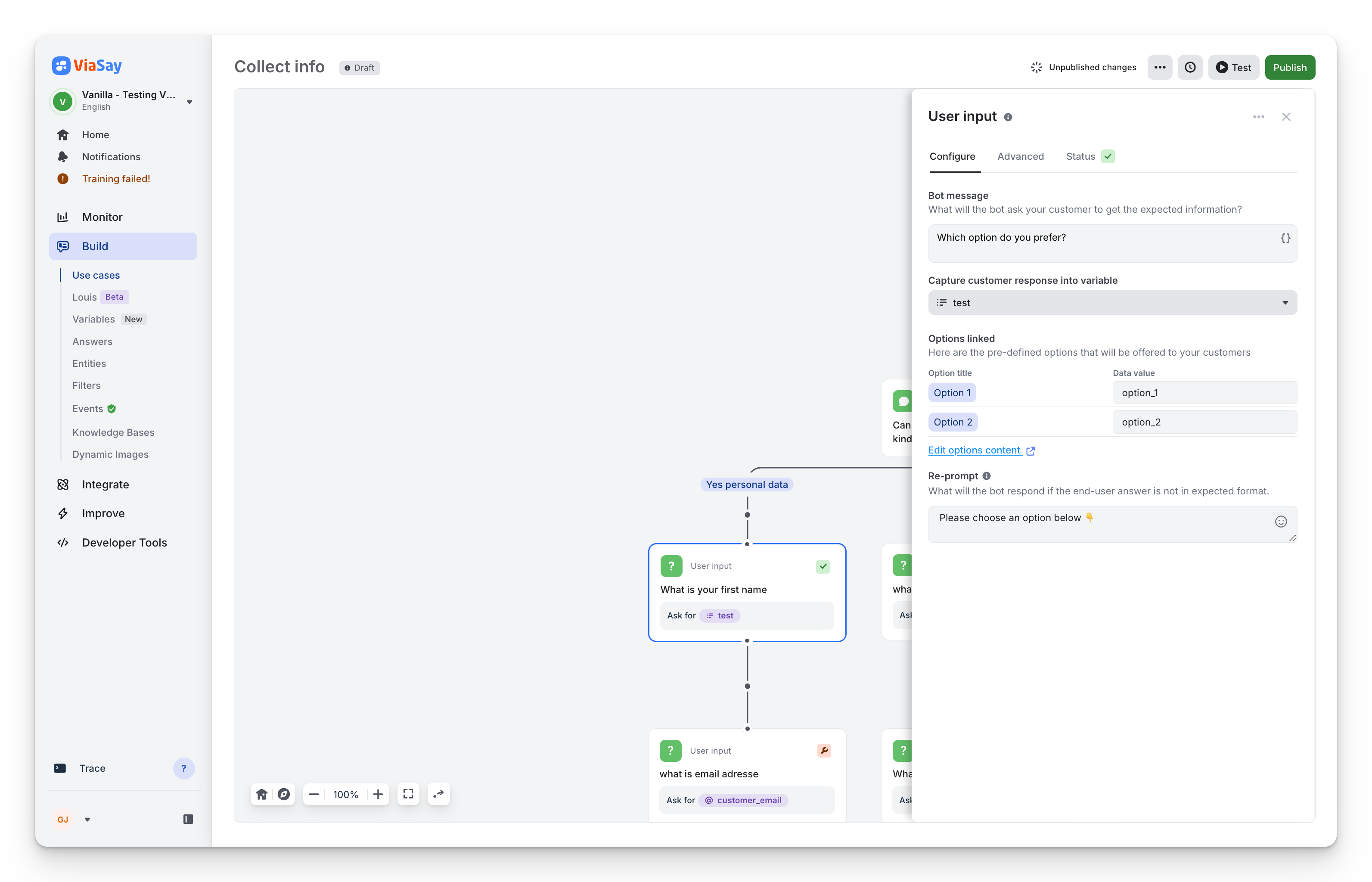Screen dimensions: 1372x882
Task: Expand the workspace selector dropdown
Action: coord(189,102)
